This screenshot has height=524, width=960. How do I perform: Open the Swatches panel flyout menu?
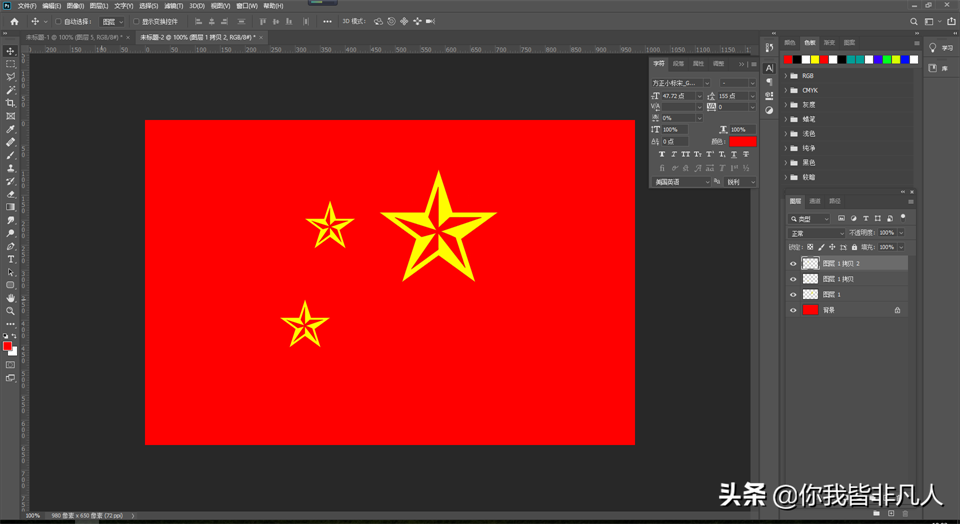(916, 43)
